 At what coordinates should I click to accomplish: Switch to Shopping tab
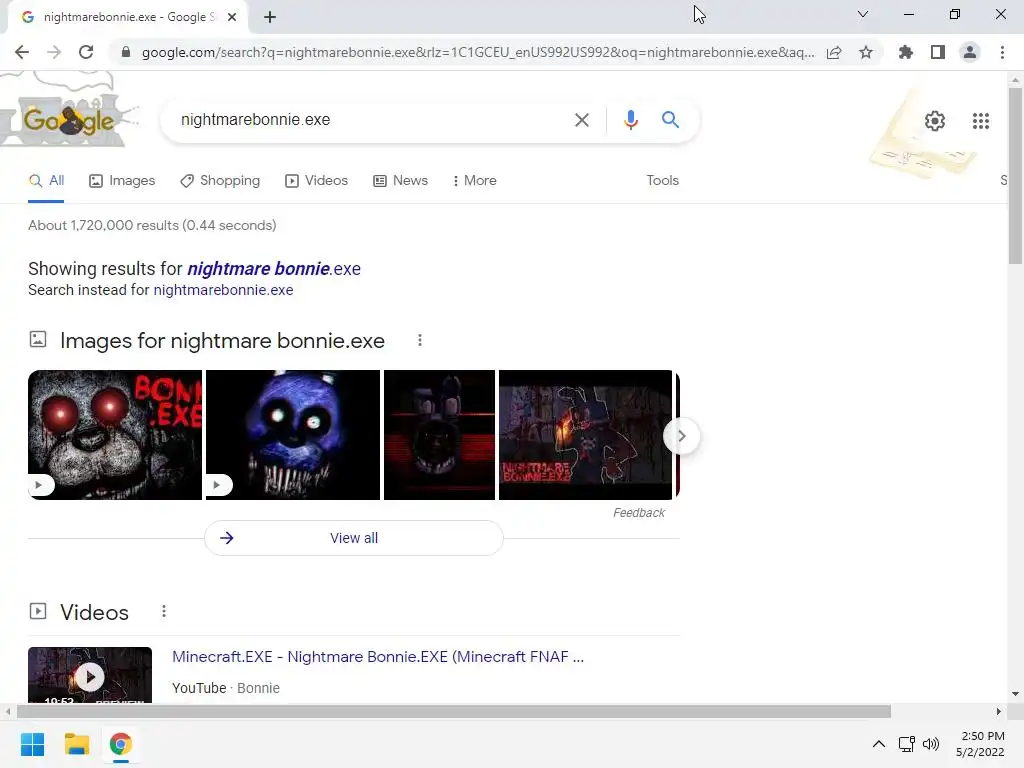(220, 180)
